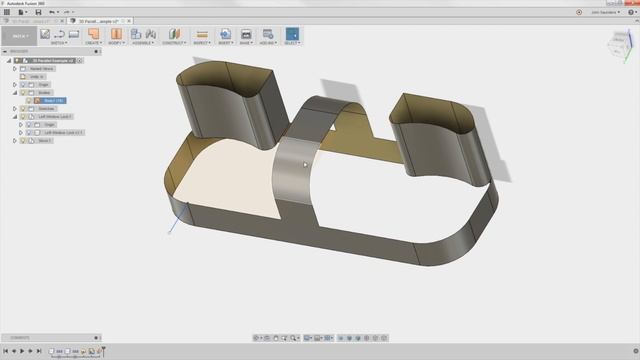
Task: Open the MODIFY dropdown menu
Action: coord(116,43)
